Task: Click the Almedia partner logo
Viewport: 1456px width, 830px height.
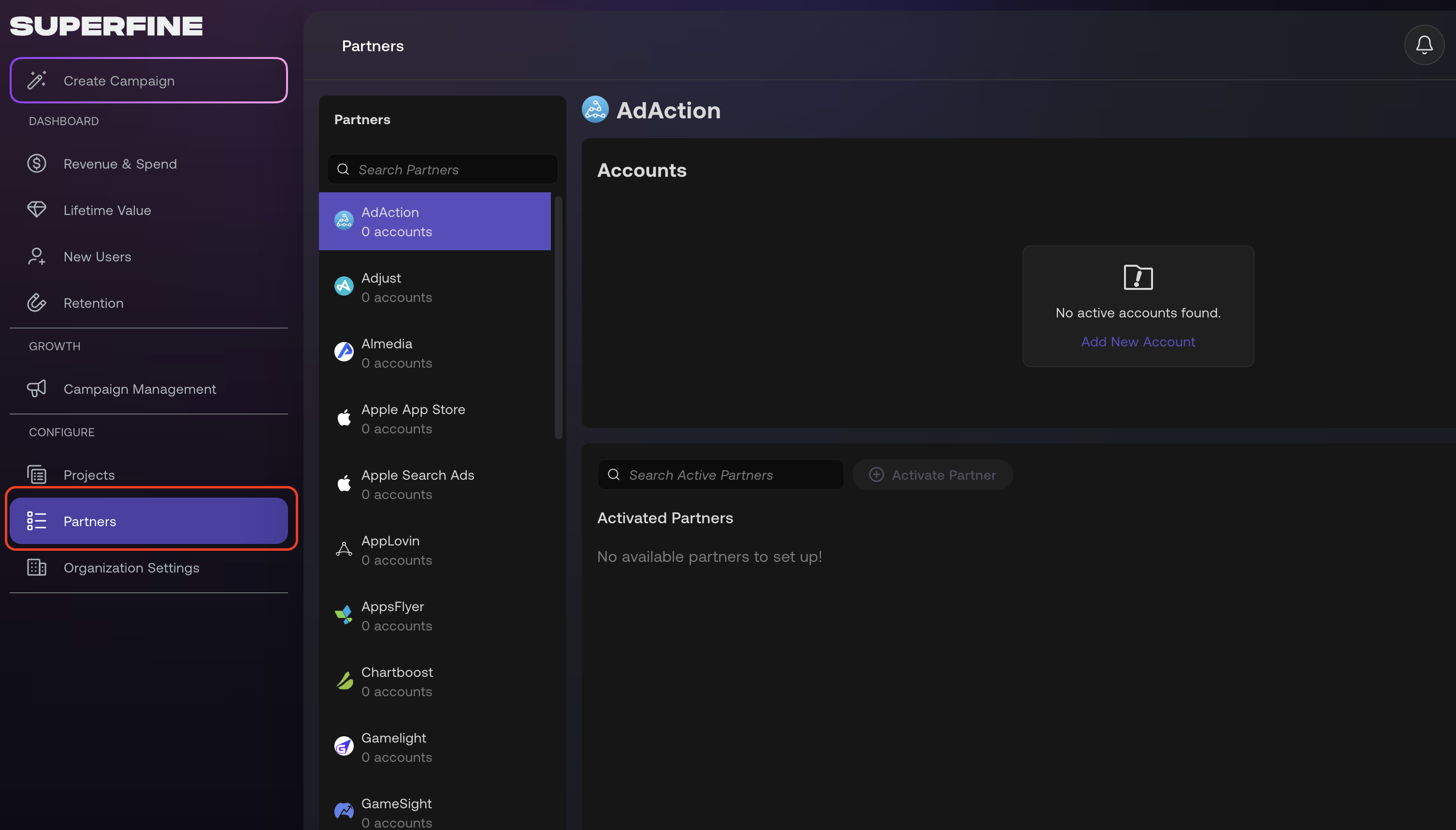Action: pos(344,352)
